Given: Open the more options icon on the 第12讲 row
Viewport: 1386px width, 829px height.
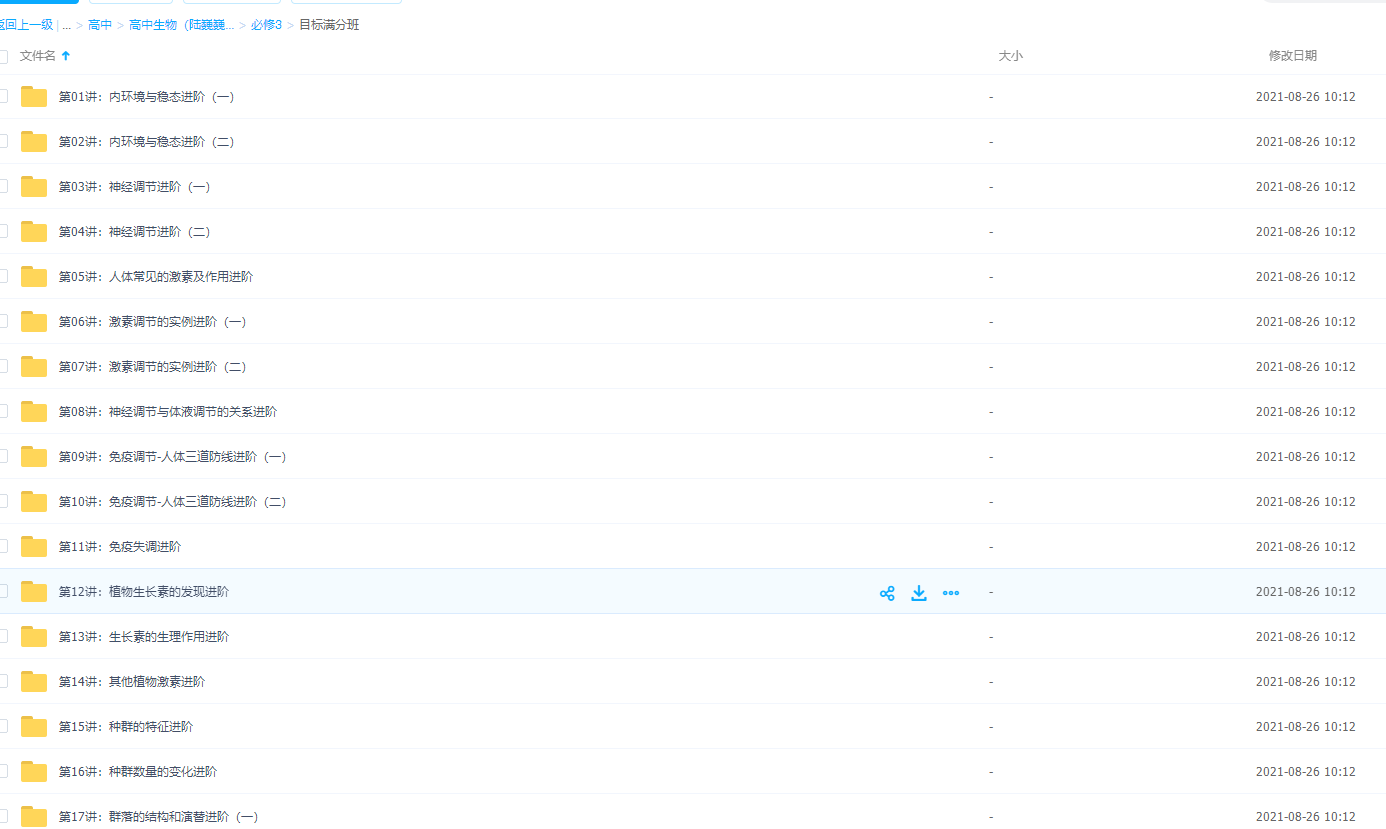Looking at the screenshot, I should [951, 593].
